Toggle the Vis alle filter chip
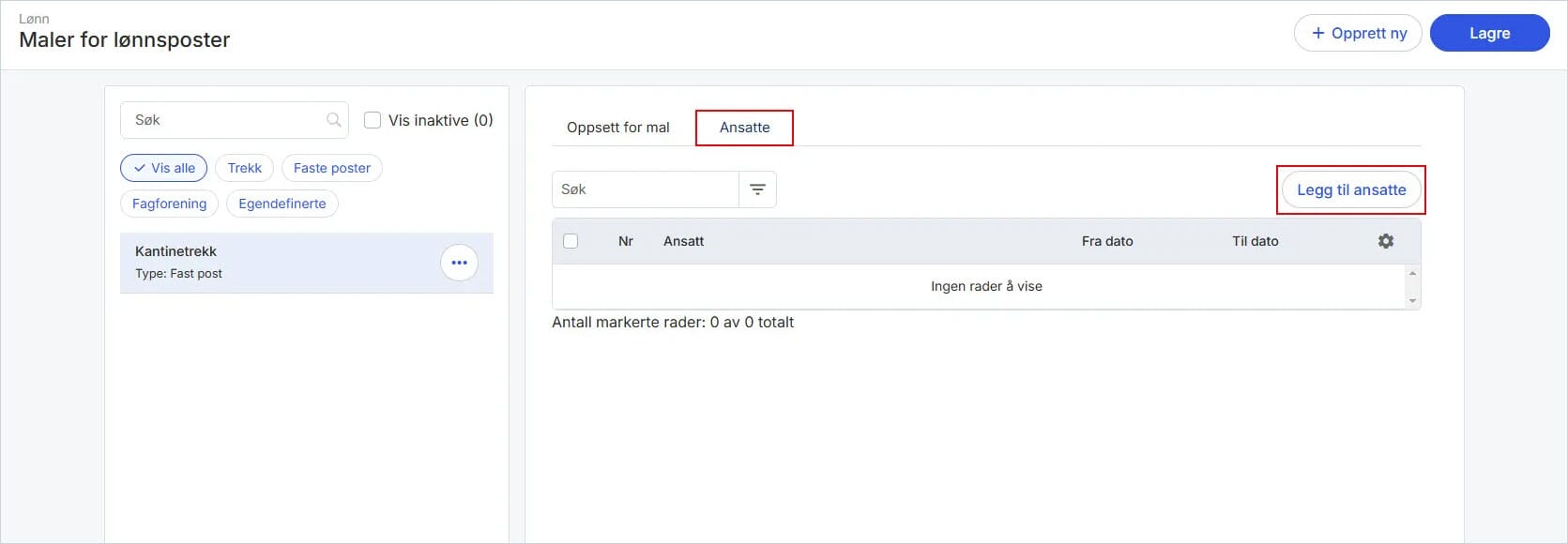The width and height of the screenshot is (1568, 544). coord(164,168)
